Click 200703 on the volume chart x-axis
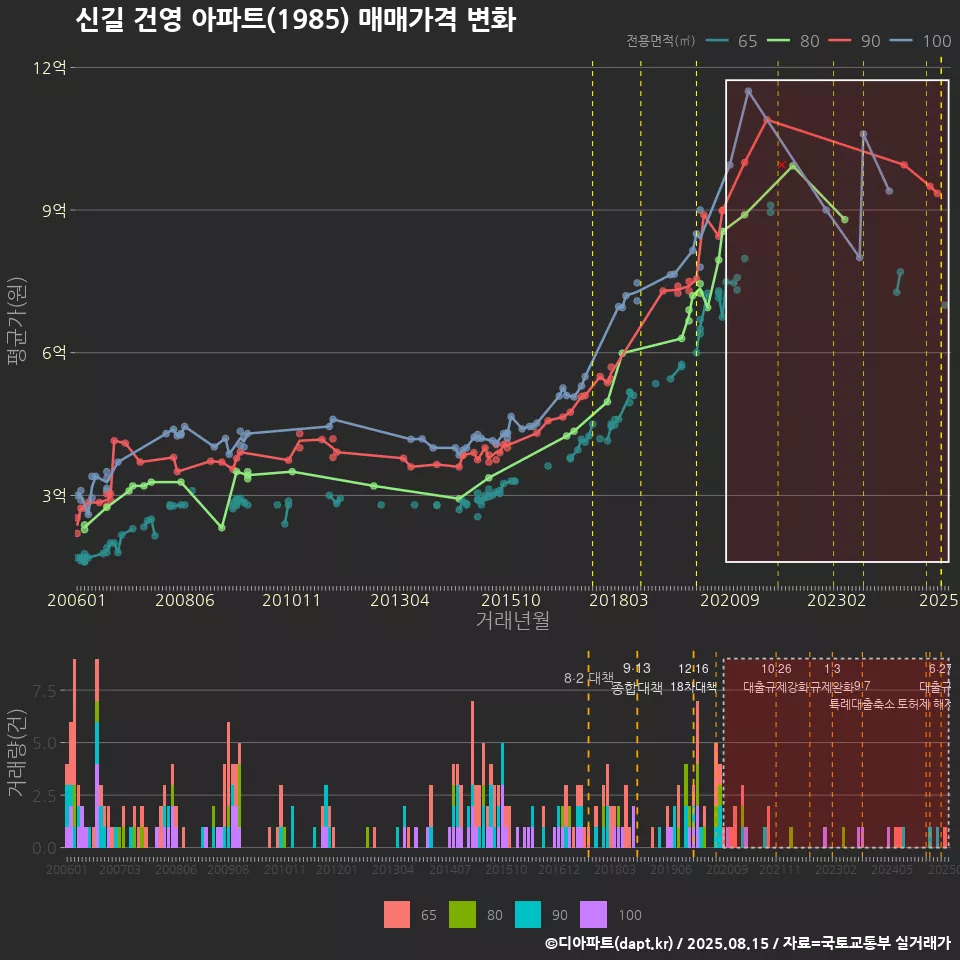 click(x=120, y=869)
